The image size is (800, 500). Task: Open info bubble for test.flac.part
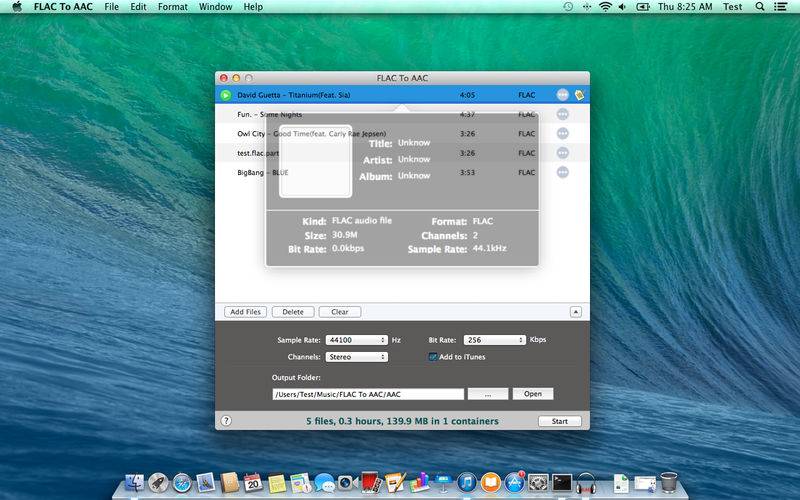562,153
